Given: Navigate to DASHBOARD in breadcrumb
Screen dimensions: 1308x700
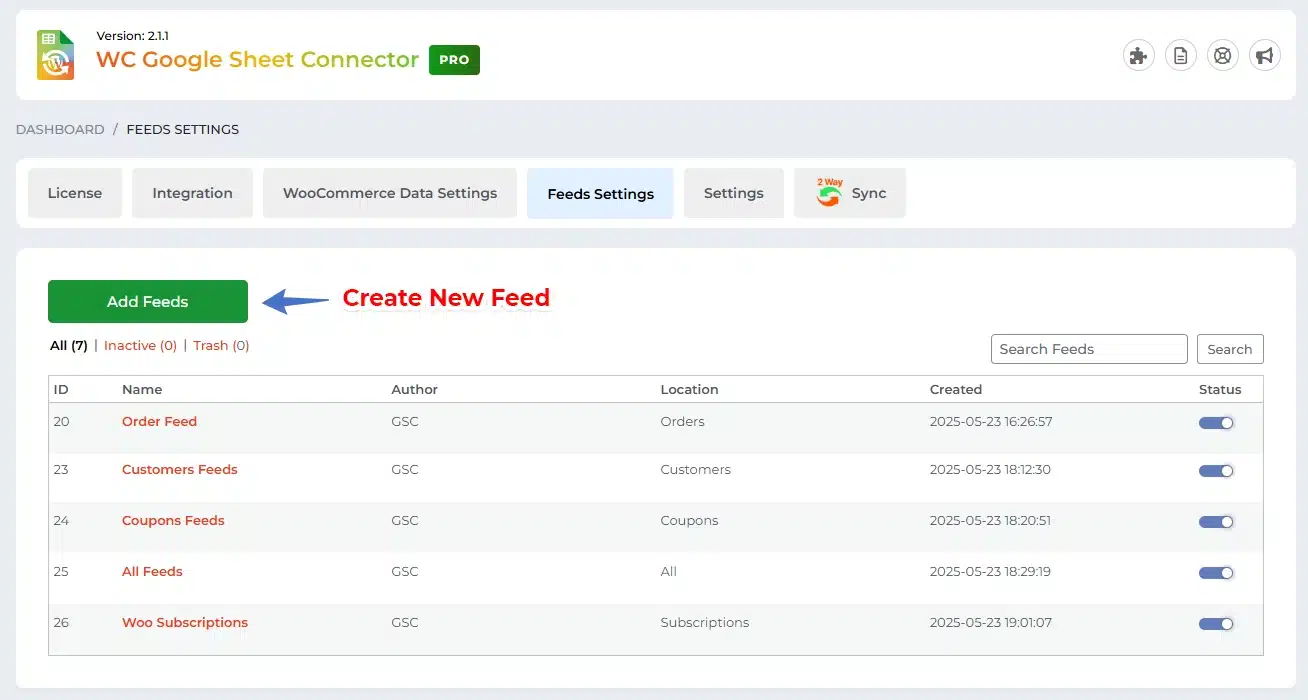Looking at the screenshot, I should tap(60, 129).
